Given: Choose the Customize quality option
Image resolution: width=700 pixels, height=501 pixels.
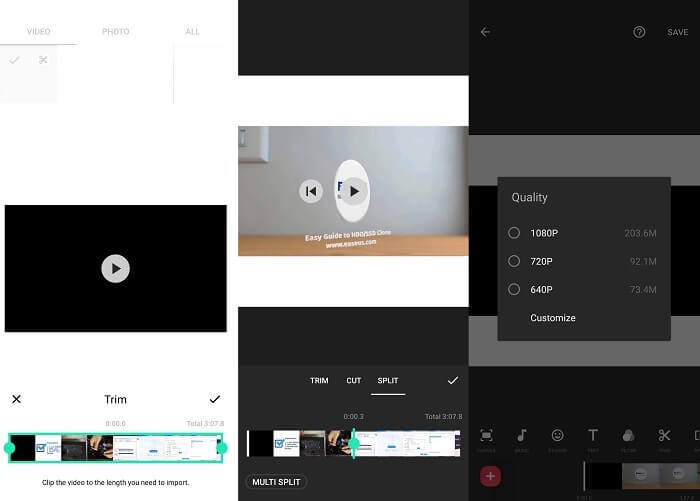Looking at the screenshot, I should [x=553, y=318].
